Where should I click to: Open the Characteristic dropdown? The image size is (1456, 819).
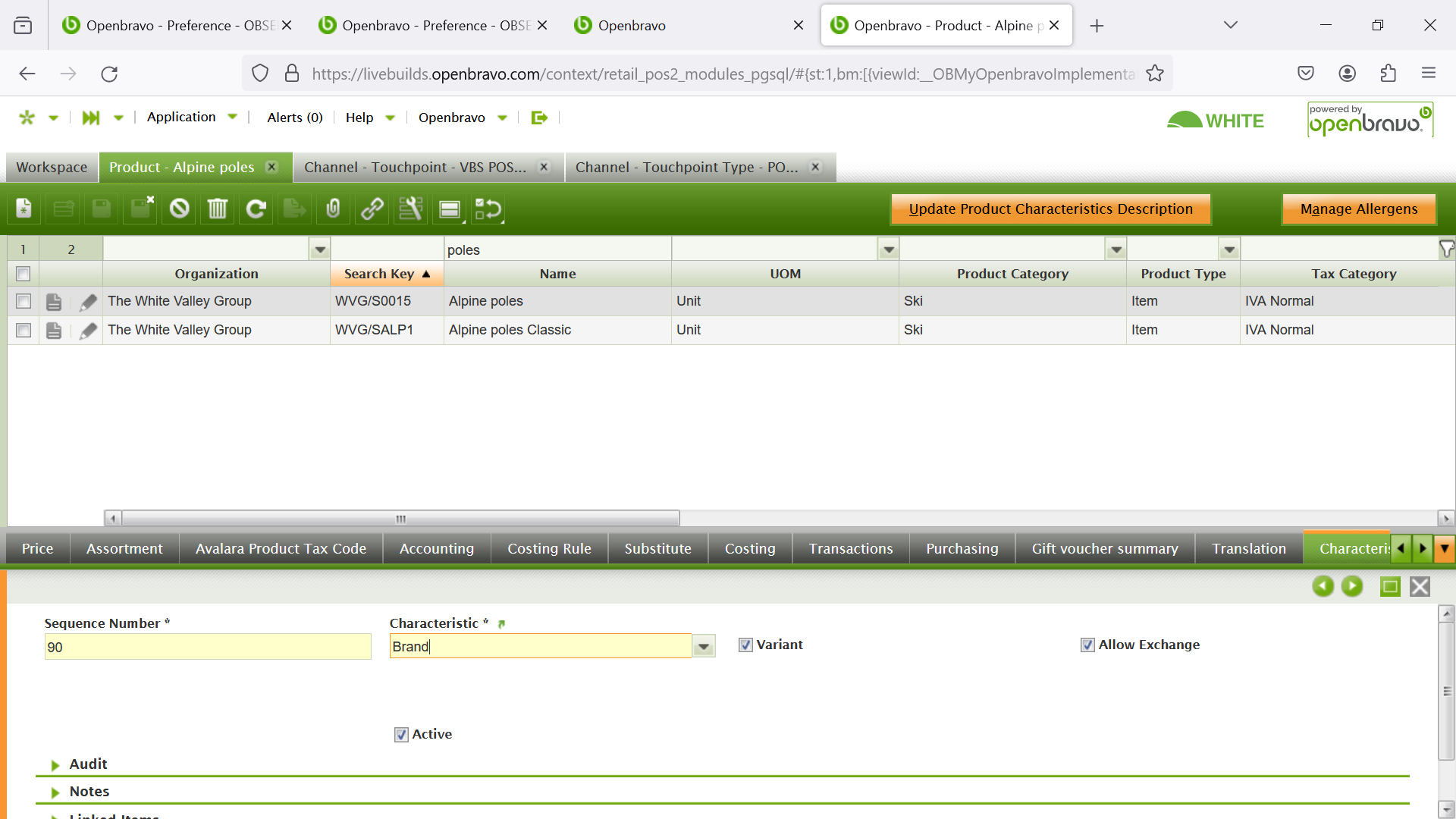704,647
